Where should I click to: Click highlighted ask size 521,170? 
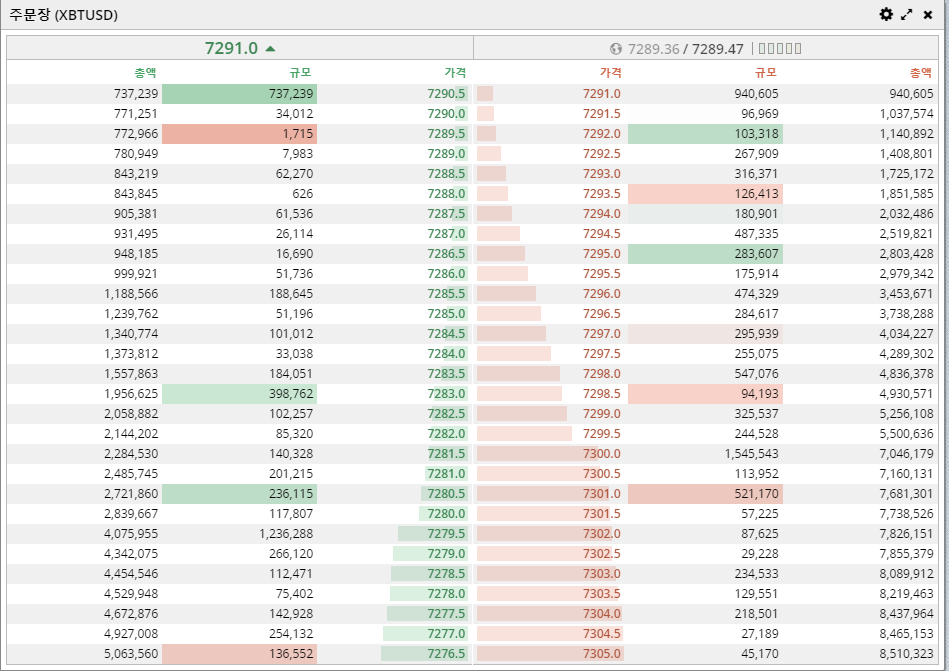[x=755, y=494]
